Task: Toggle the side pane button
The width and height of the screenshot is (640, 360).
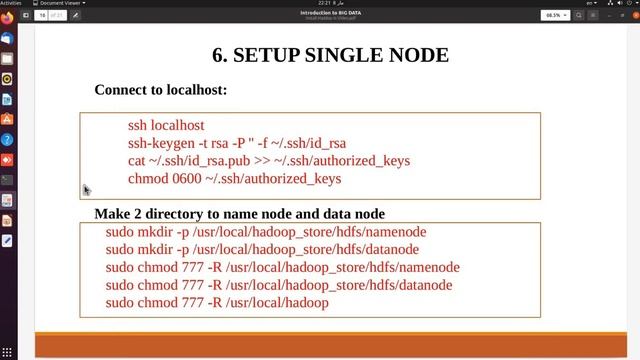Action: coord(26,16)
